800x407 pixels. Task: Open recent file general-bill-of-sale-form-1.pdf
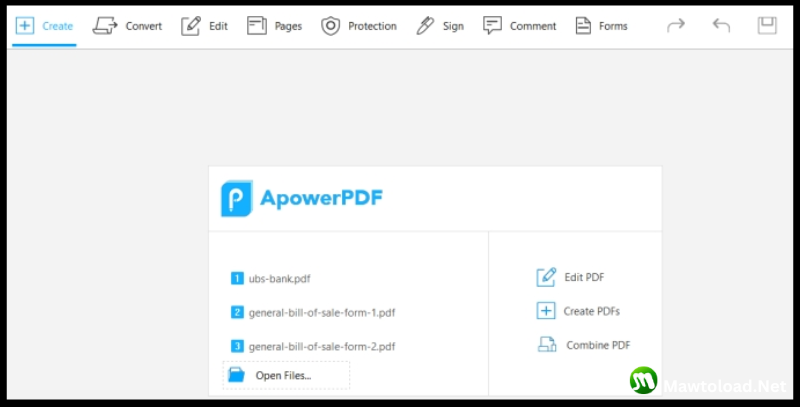point(313,312)
